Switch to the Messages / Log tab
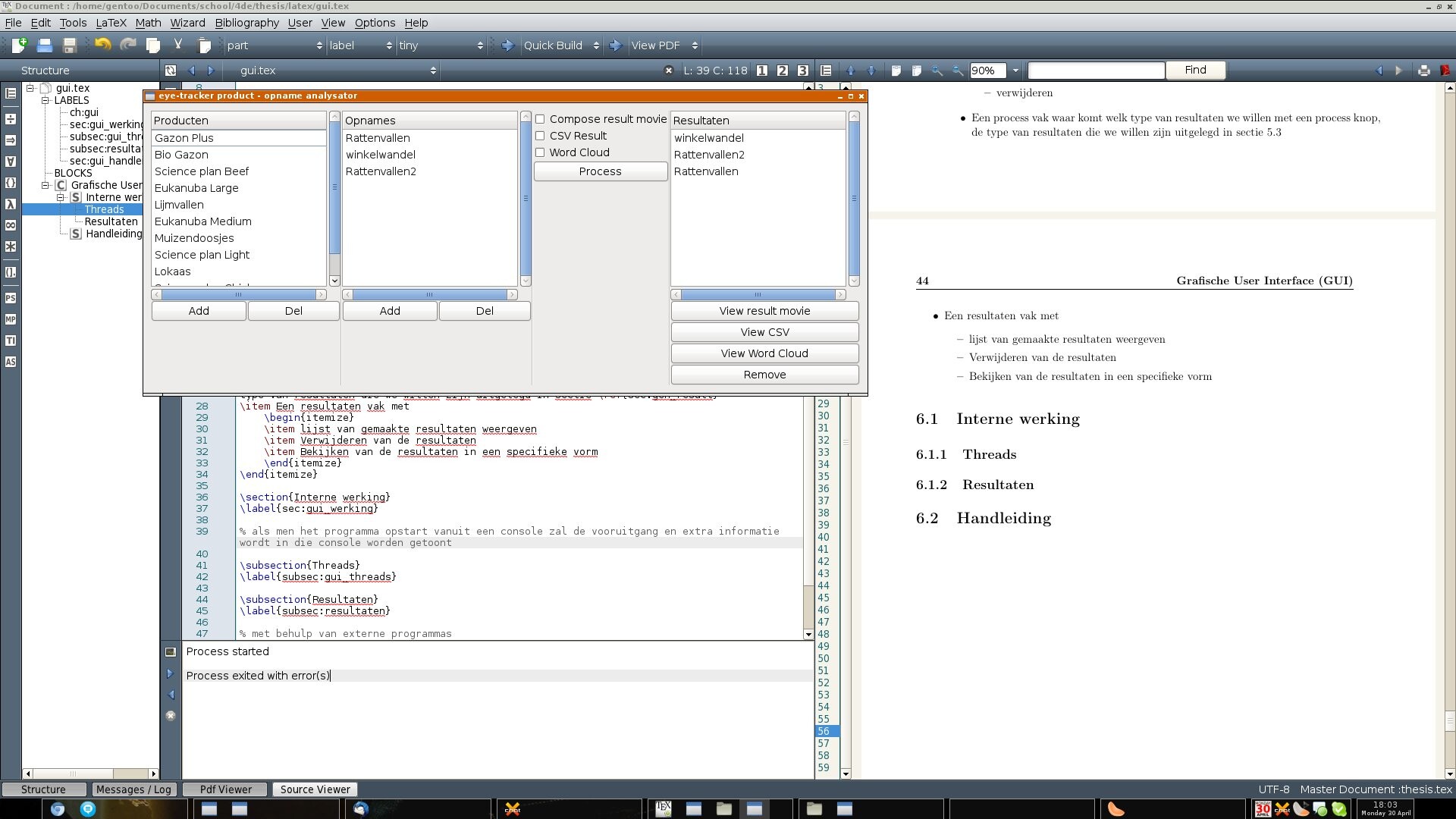 point(133,789)
